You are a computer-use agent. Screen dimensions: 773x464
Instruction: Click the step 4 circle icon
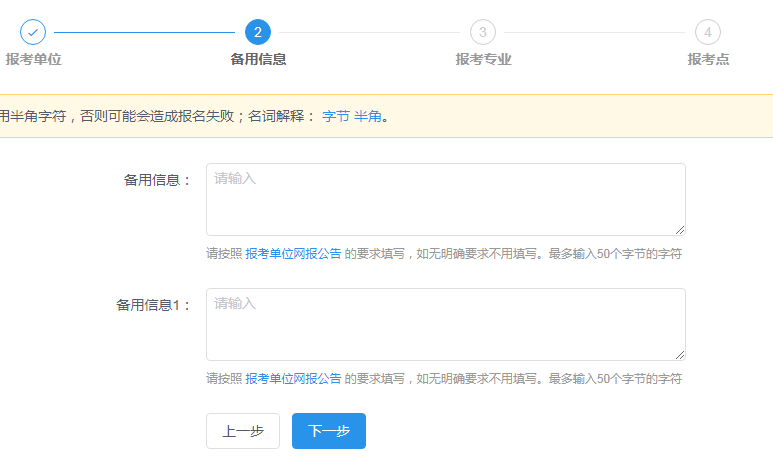click(708, 32)
